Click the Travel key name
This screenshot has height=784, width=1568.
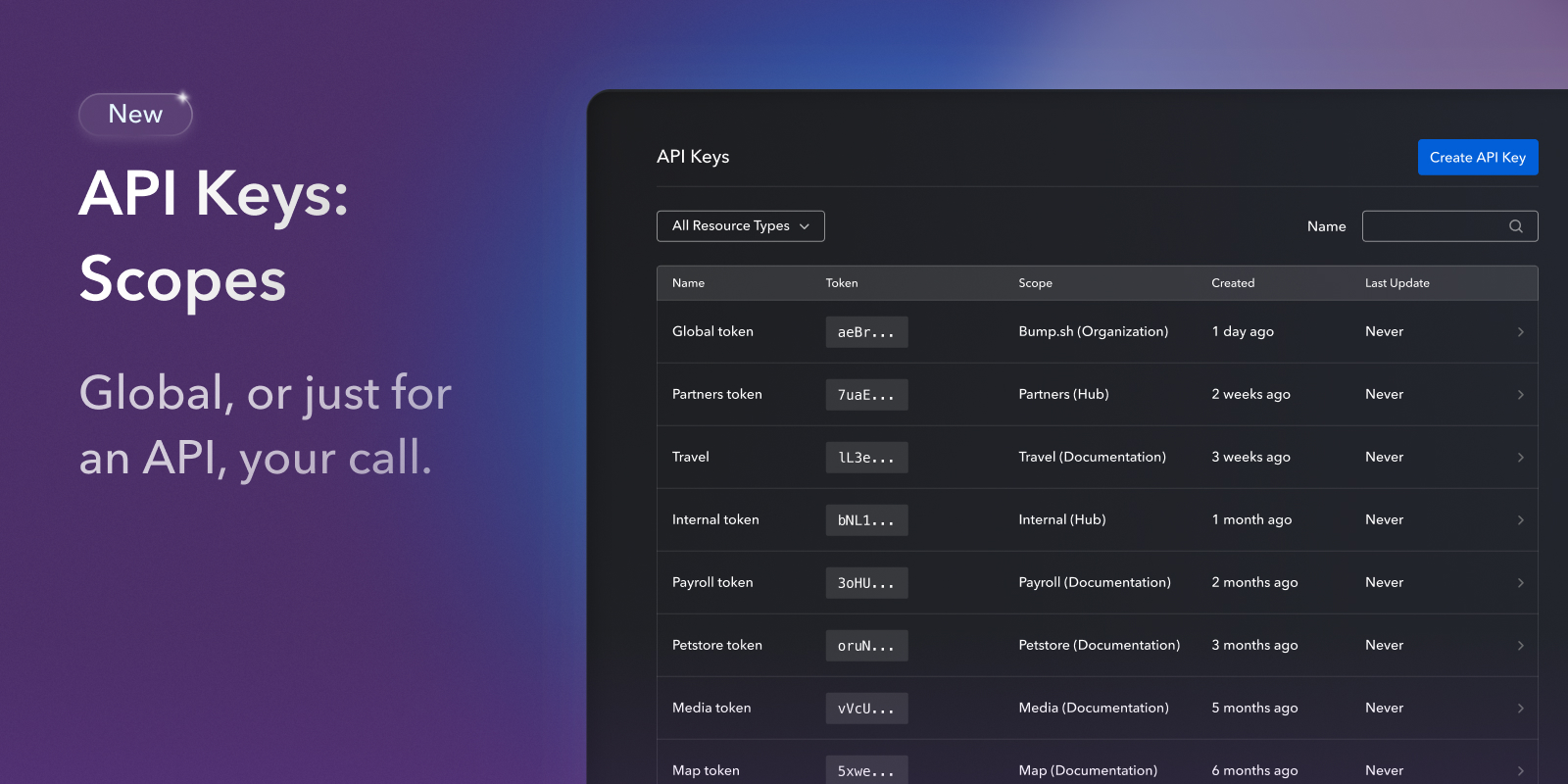coord(691,457)
